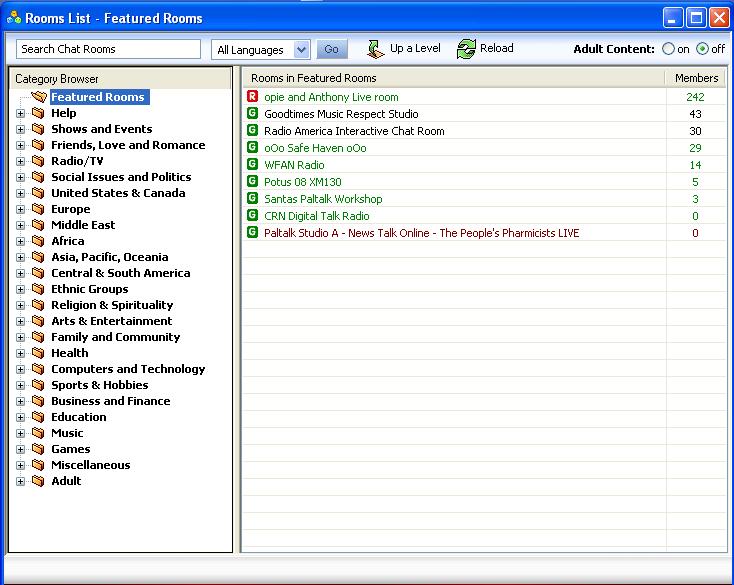Click the folder icon next to Miscellaneous
Screen dimensions: 734x585
click(38, 465)
